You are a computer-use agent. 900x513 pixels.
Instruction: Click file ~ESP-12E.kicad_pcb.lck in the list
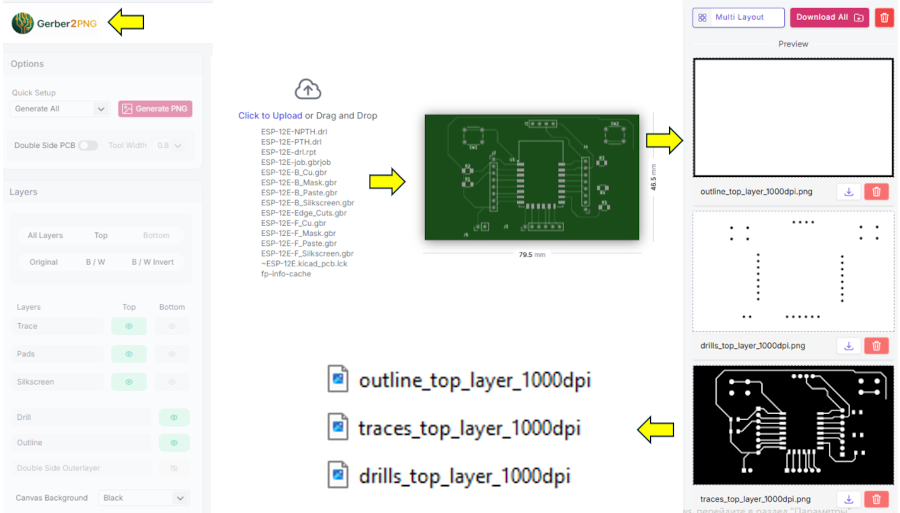(x=304, y=264)
